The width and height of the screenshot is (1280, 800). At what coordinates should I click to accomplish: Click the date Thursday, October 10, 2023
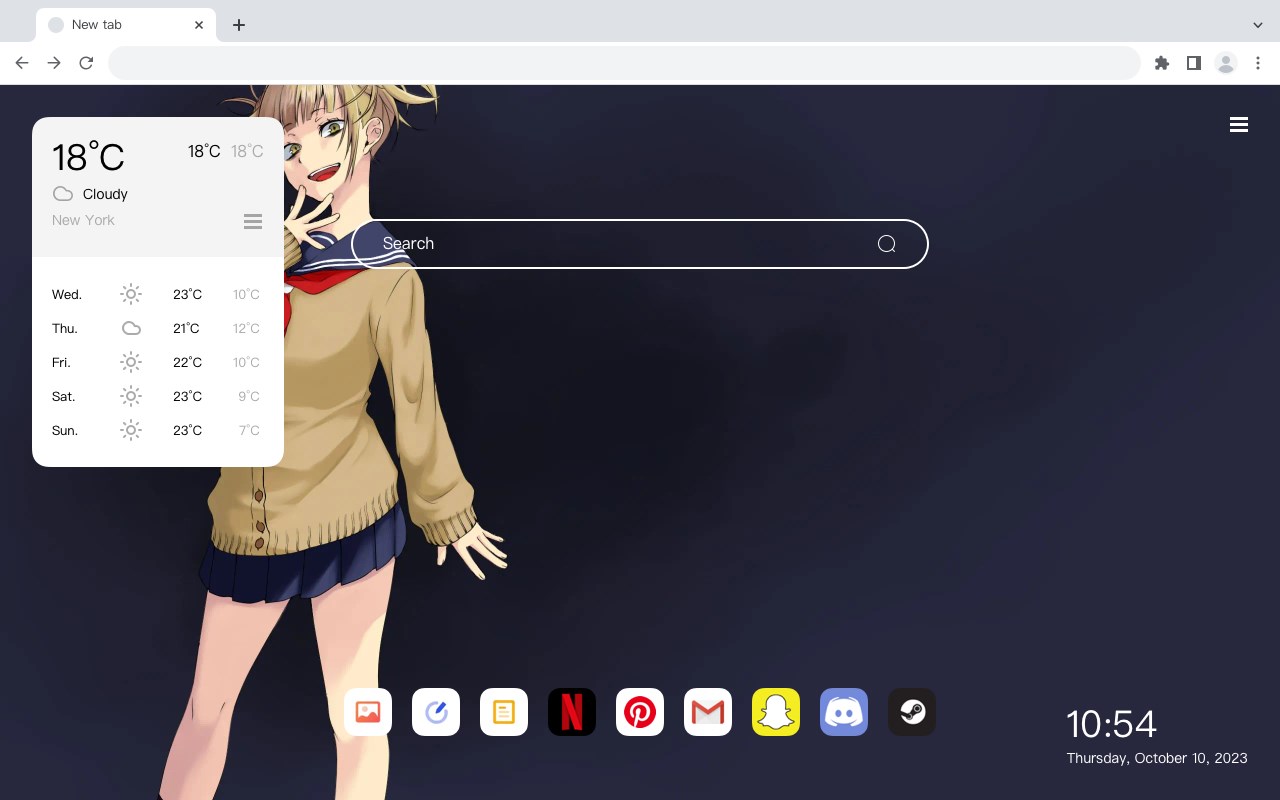1157,758
